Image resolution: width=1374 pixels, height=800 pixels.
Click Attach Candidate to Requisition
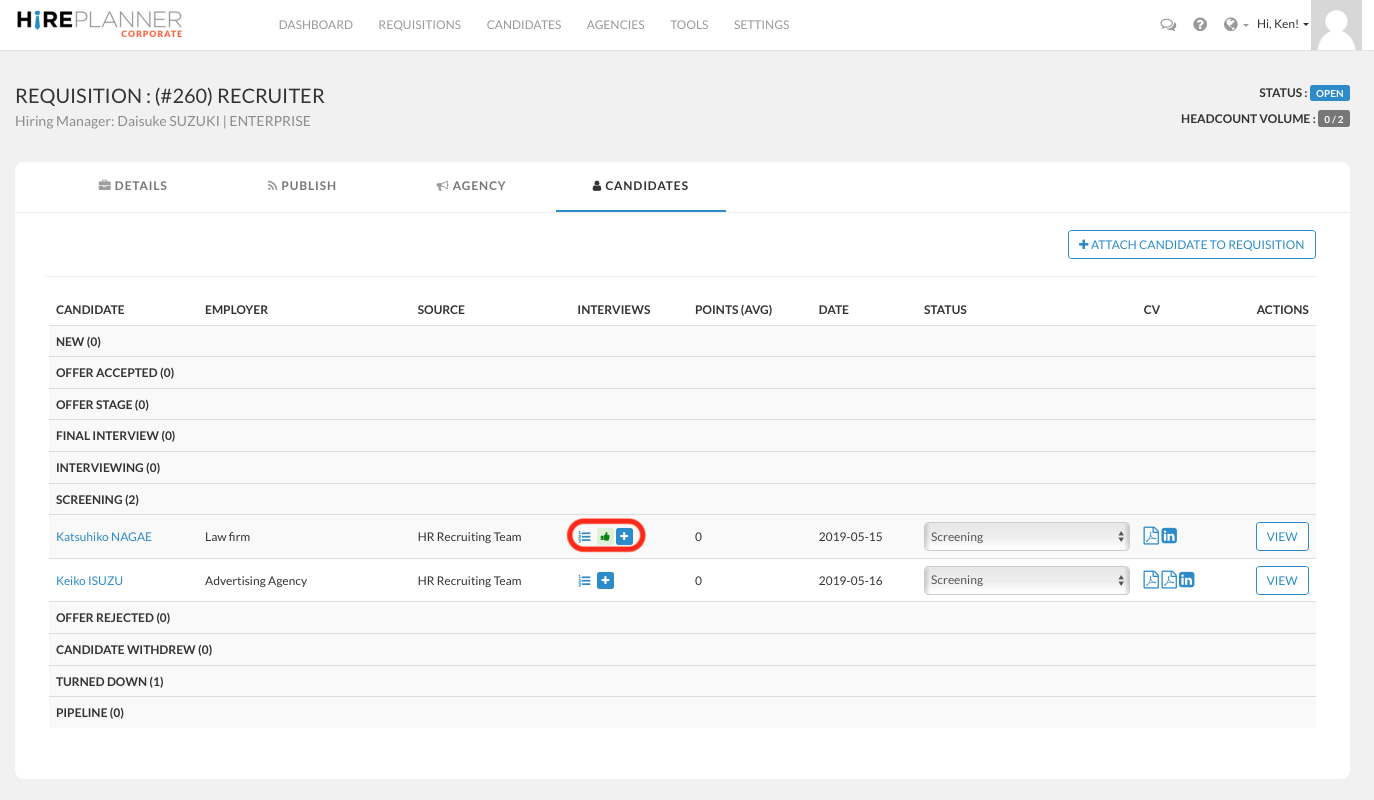1191,244
